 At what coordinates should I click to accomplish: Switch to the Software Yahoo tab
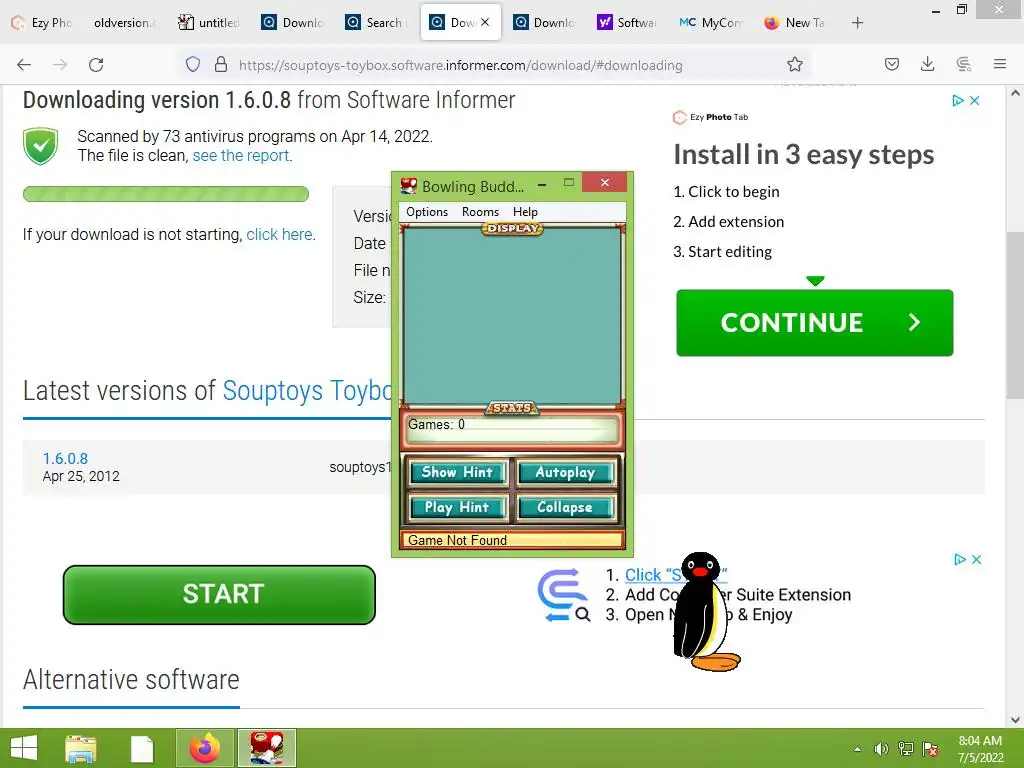[x=627, y=23]
